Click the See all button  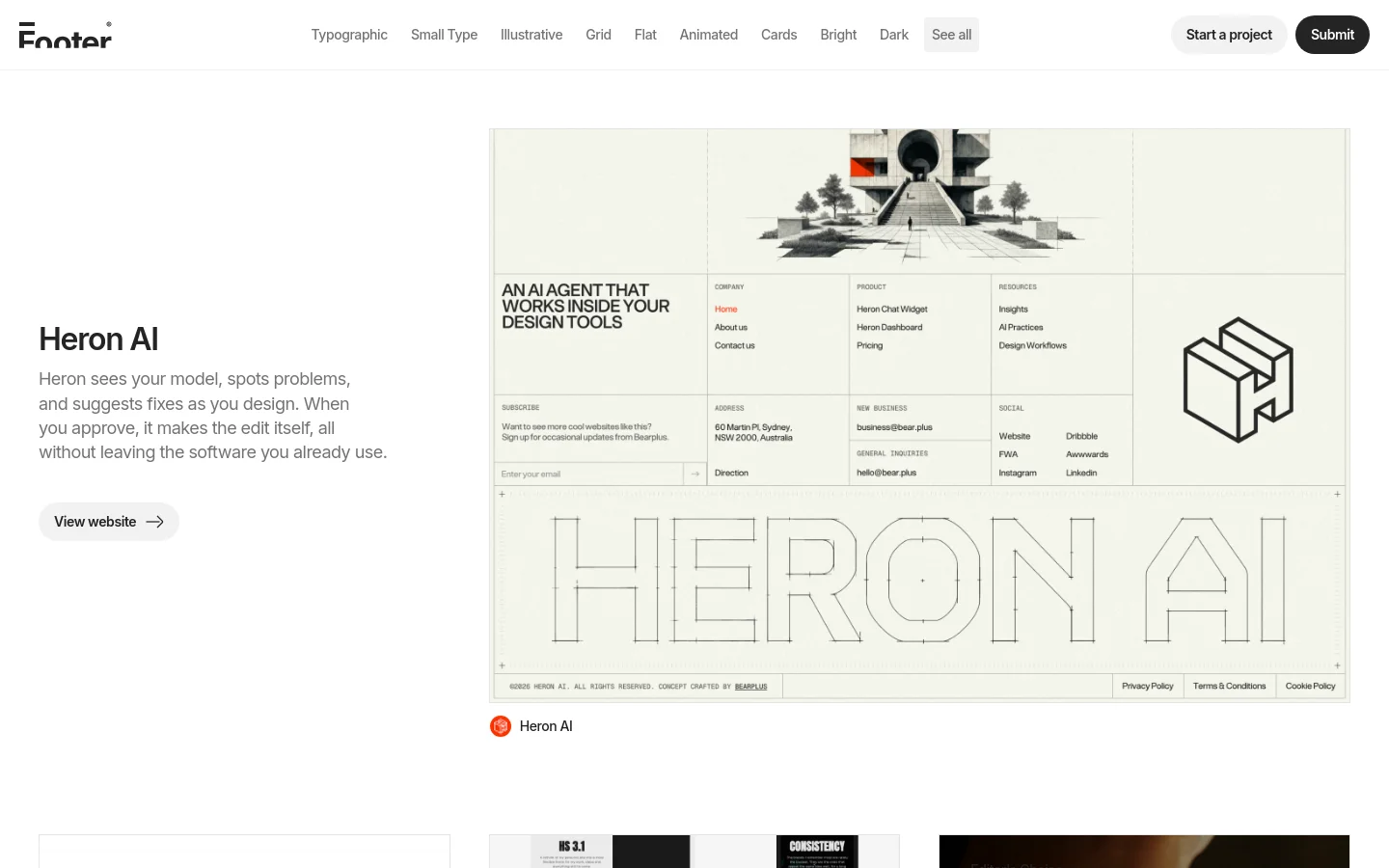(951, 35)
